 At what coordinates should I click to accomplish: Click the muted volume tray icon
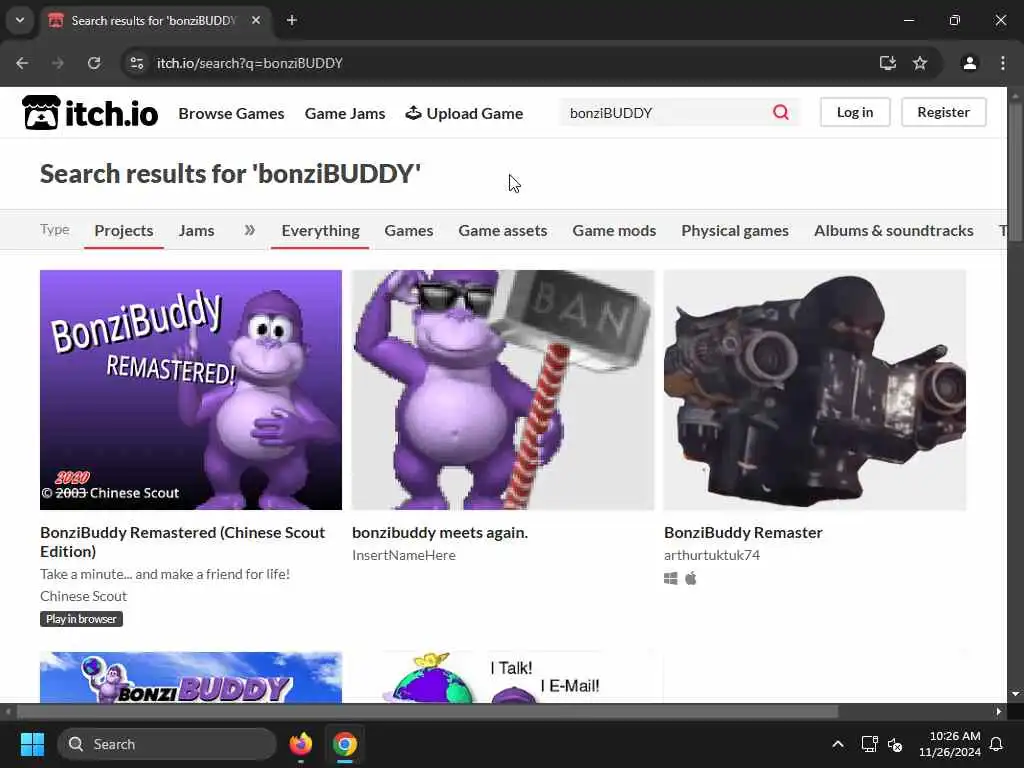[895, 744]
